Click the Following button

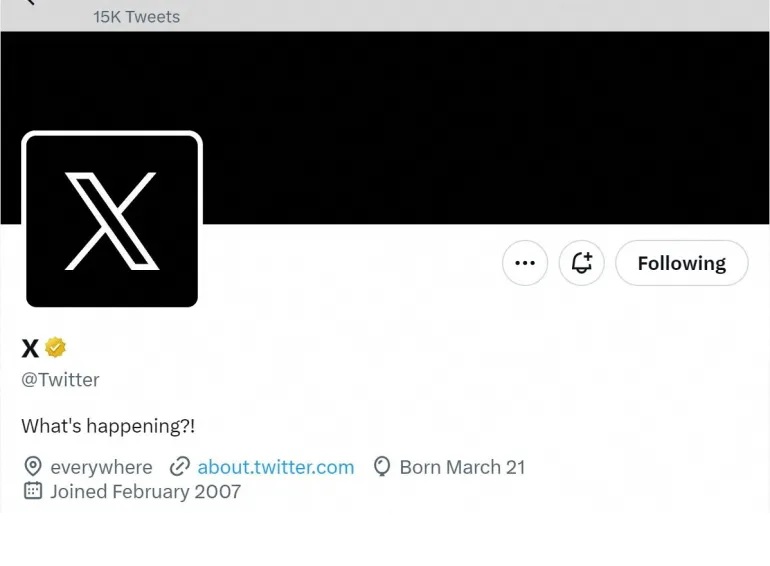(682, 263)
